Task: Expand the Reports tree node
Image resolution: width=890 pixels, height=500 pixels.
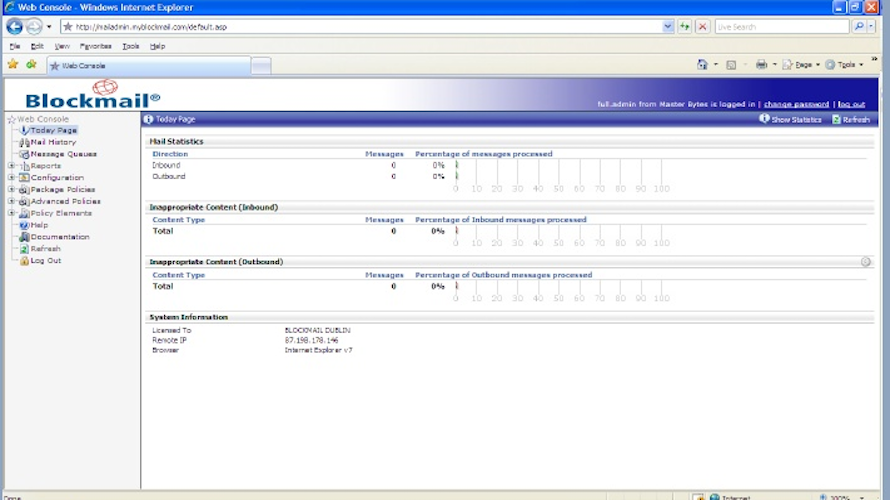Action: coord(11,166)
